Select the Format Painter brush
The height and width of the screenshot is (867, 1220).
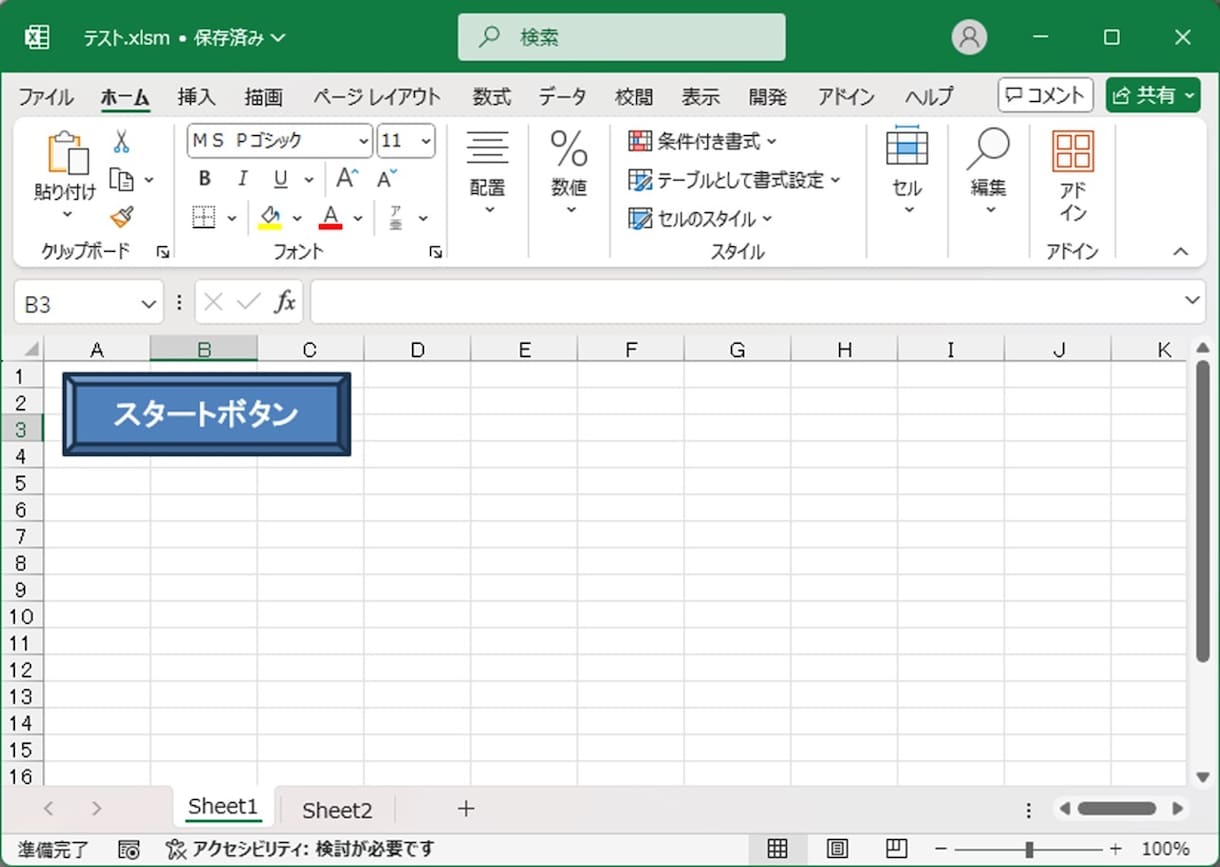pos(122,217)
